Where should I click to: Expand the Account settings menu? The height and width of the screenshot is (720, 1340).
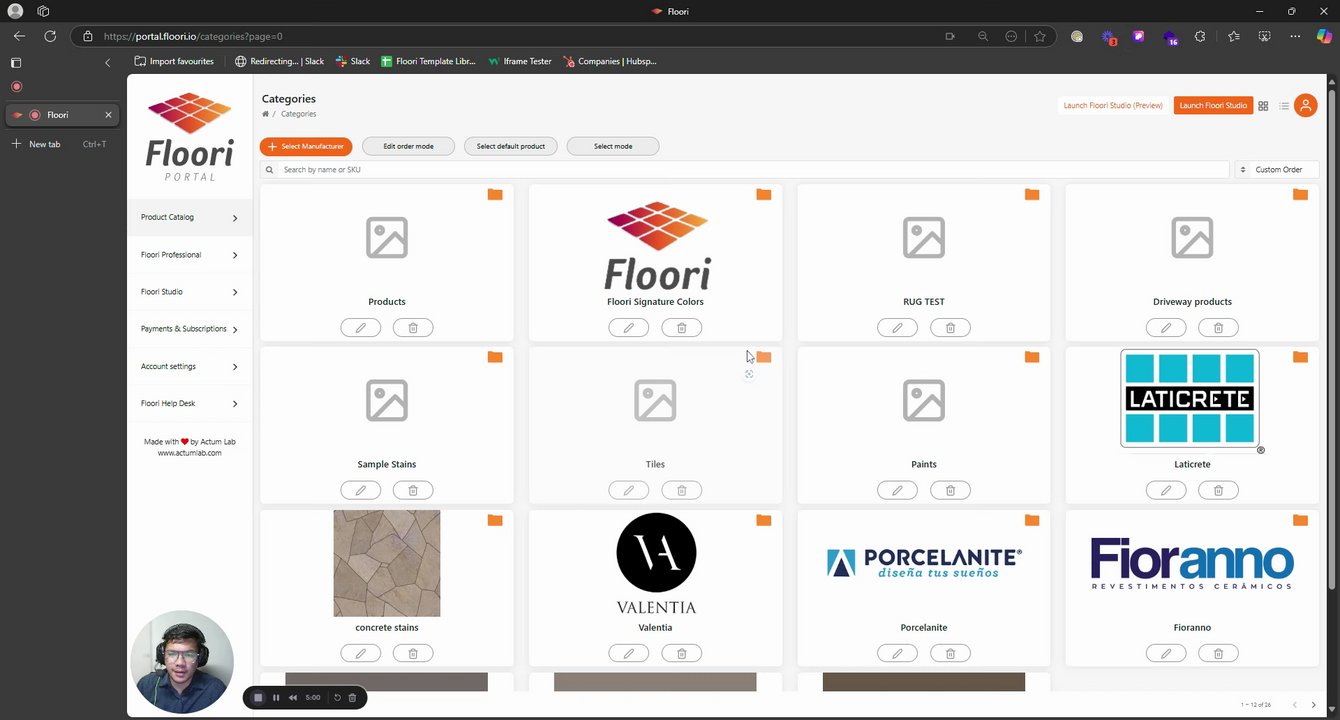[x=189, y=367]
